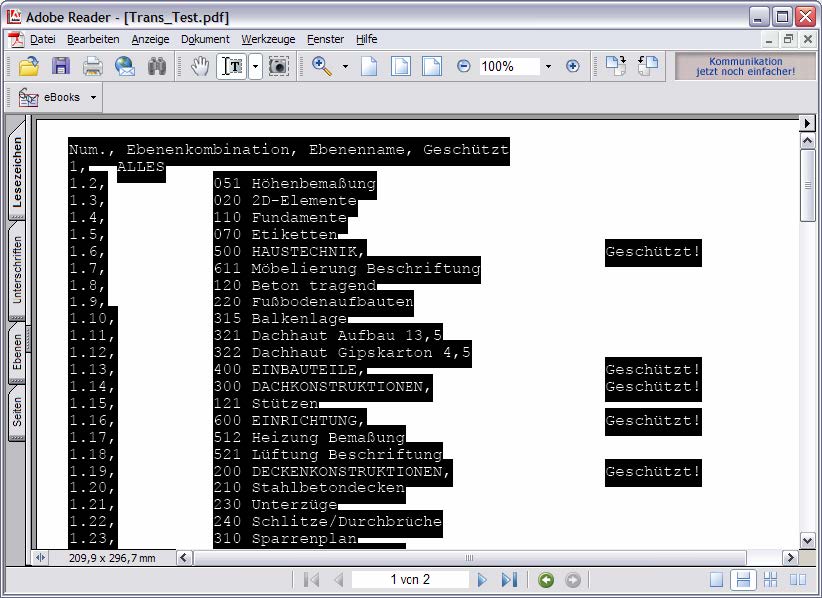Image resolution: width=822 pixels, height=598 pixels.
Task: Open document pane options arrow at top right
Action: point(807,123)
